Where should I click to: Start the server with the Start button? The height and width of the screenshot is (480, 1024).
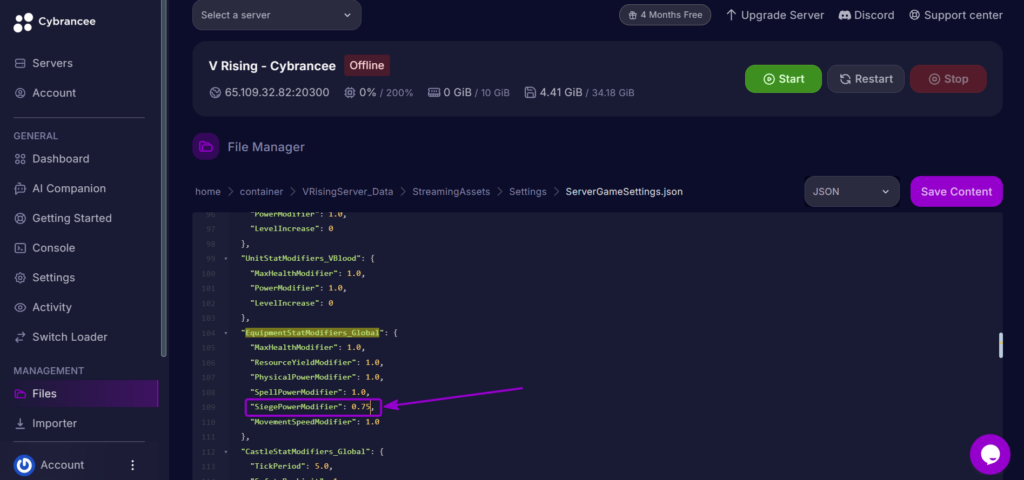pos(783,79)
